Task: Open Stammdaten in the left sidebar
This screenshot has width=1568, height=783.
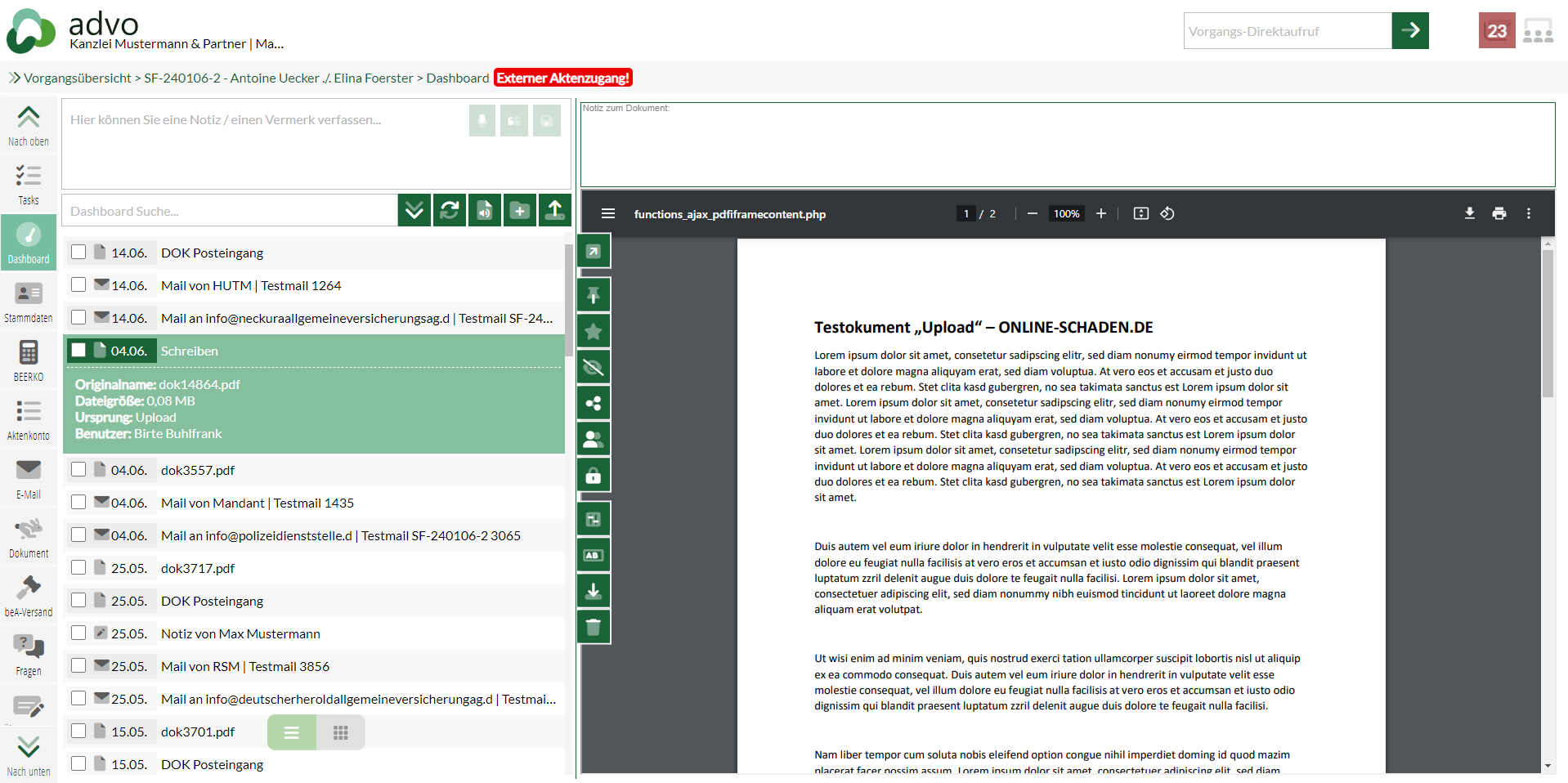Action: tap(29, 302)
